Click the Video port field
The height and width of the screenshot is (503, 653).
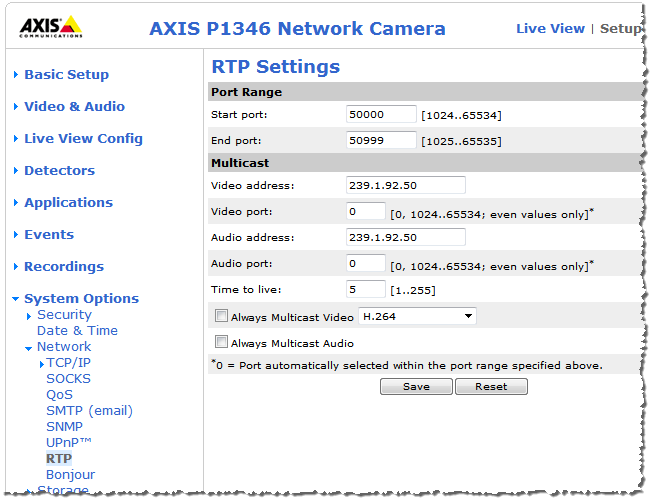(366, 212)
